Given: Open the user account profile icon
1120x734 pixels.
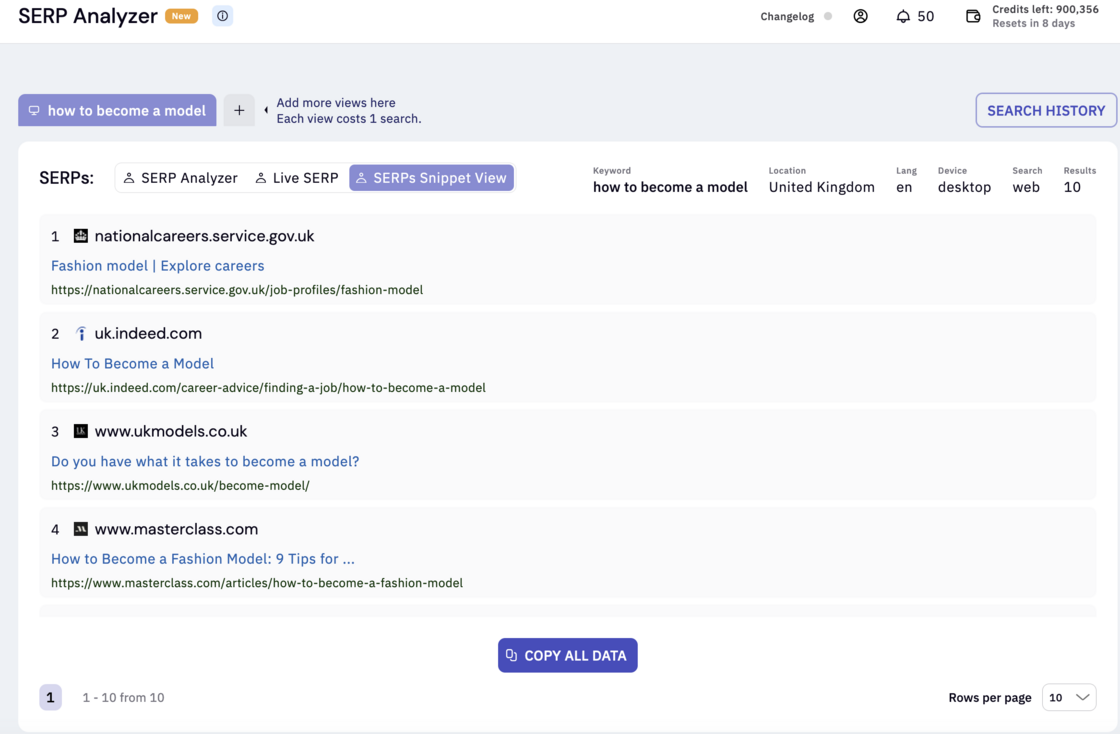Looking at the screenshot, I should [x=861, y=16].
